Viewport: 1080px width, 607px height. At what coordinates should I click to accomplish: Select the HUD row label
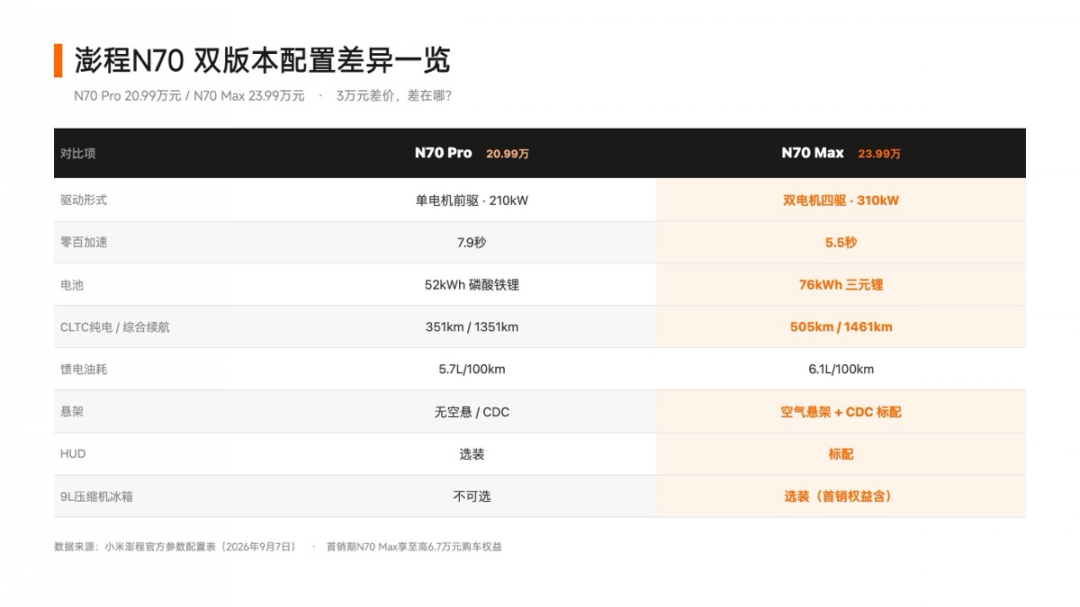click(73, 453)
